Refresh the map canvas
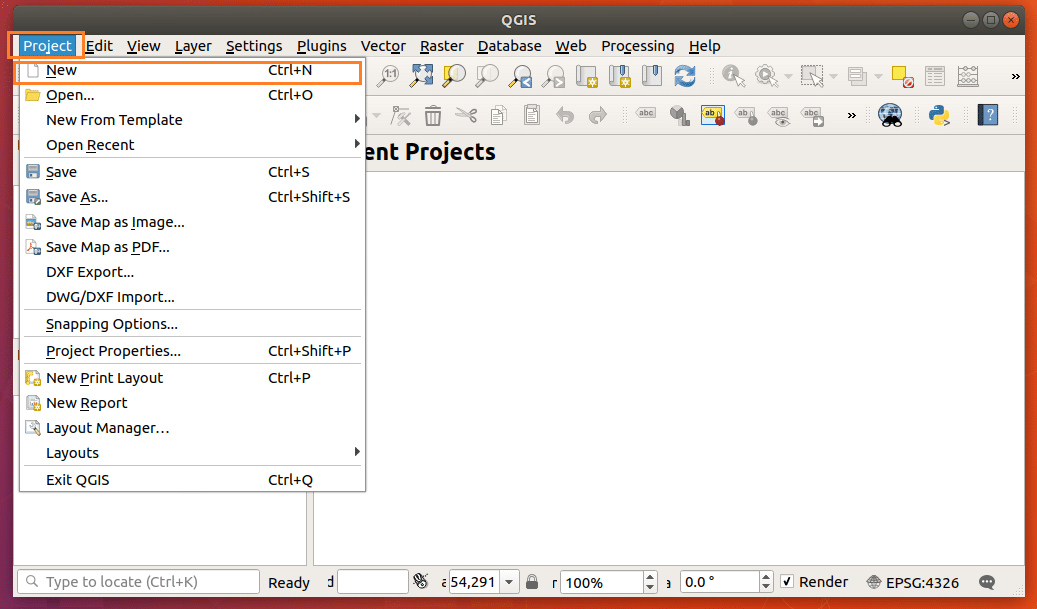Viewport: 1037px width, 609px height. pos(685,76)
